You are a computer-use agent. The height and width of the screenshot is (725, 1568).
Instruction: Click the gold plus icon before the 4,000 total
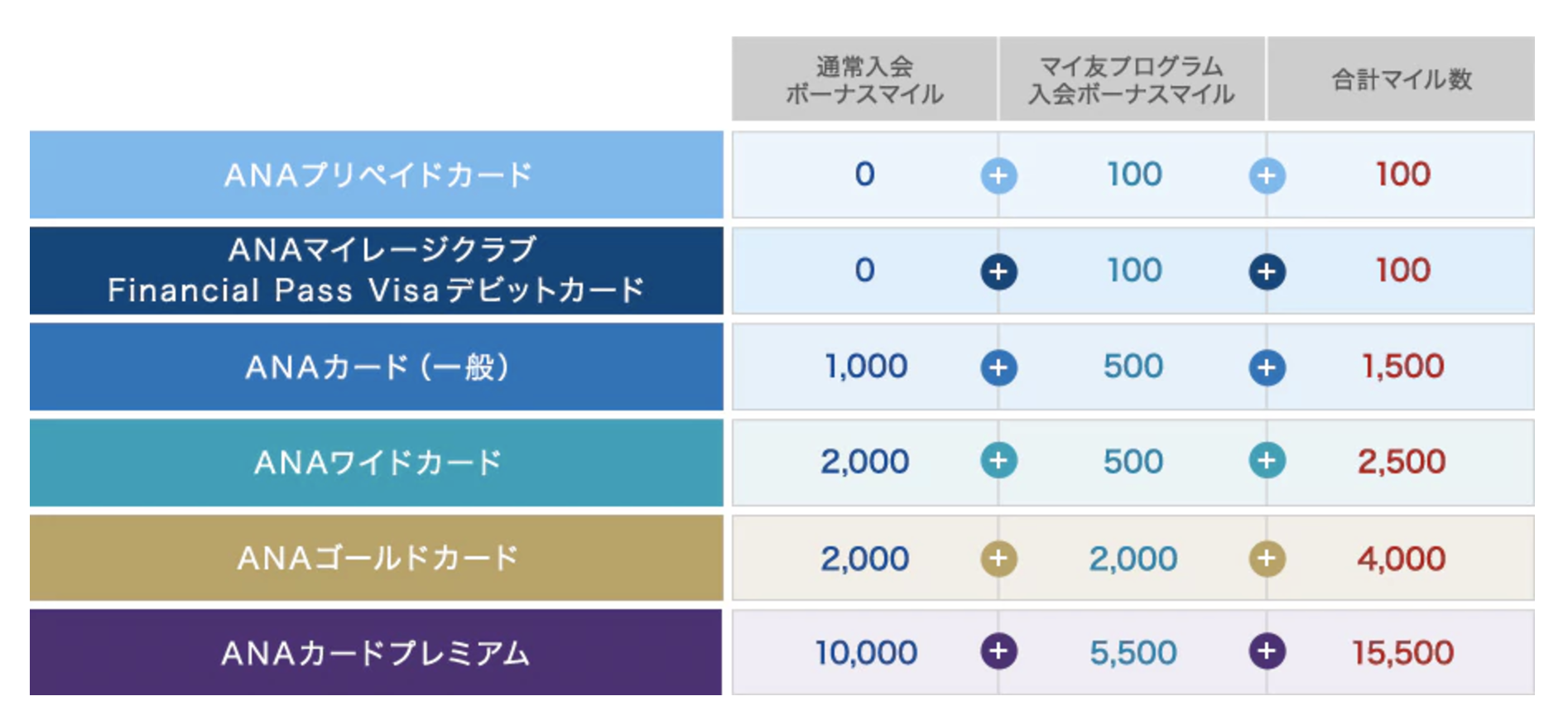[x=1267, y=559]
